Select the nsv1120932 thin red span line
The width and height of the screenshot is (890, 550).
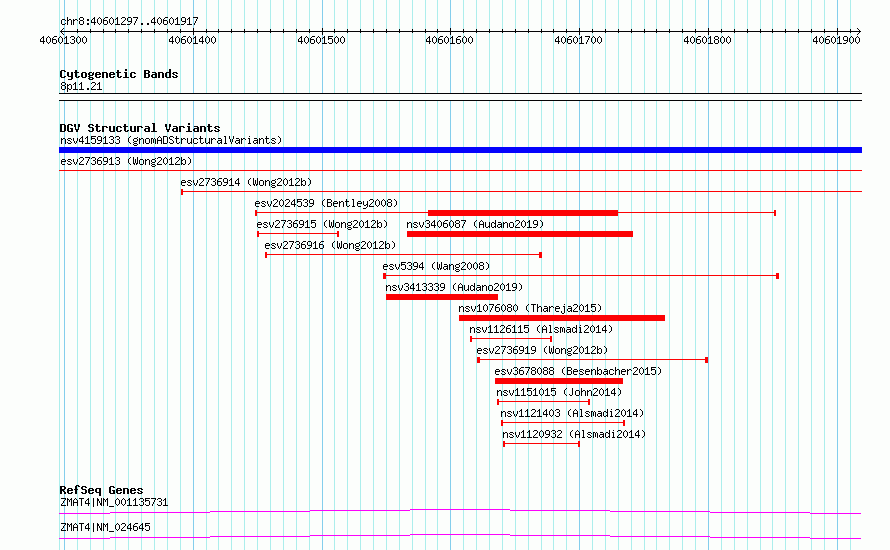pyautogui.click(x=541, y=444)
